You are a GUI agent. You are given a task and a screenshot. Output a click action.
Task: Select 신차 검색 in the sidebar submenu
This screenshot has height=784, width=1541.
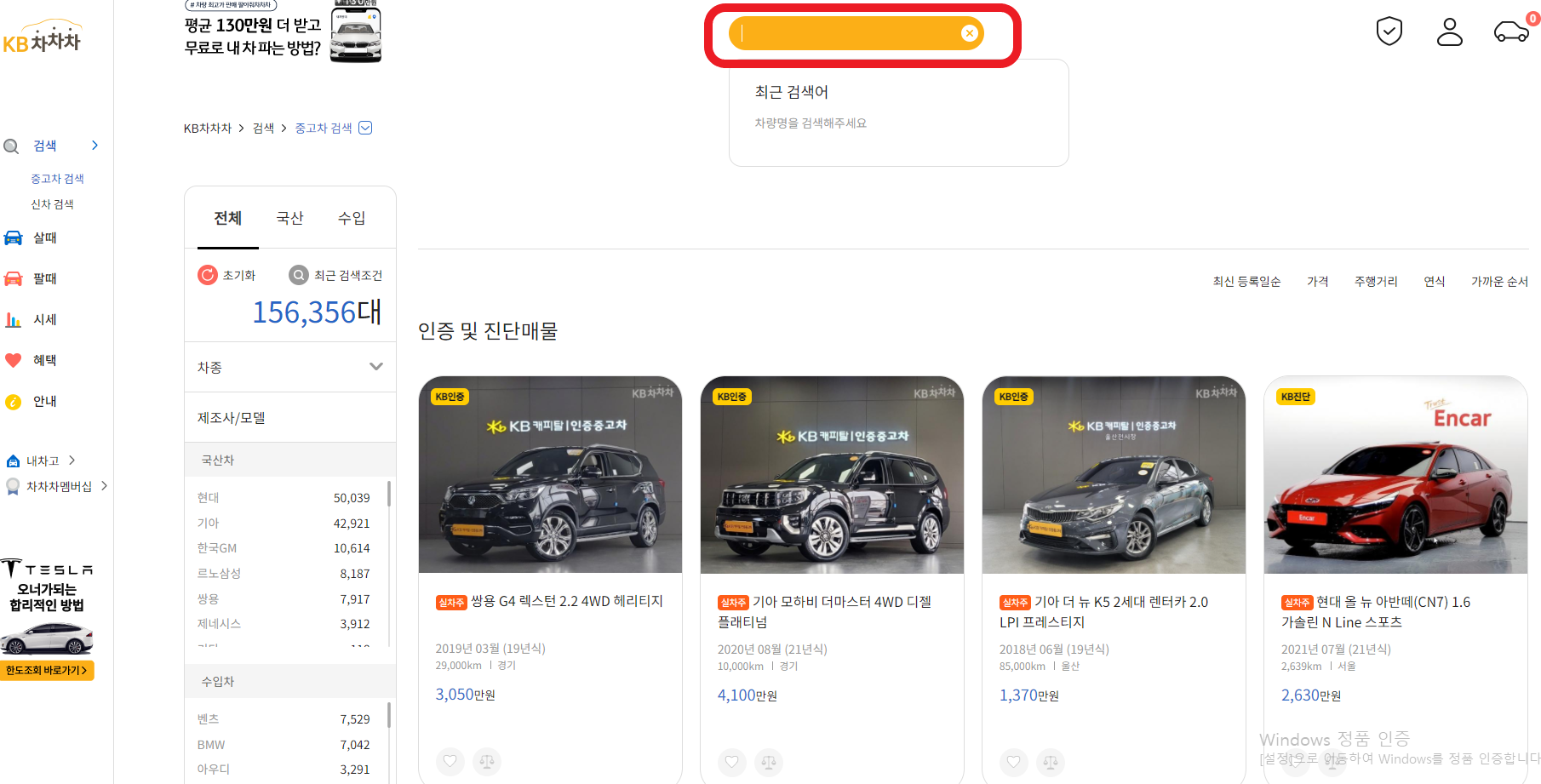coord(52,204)
